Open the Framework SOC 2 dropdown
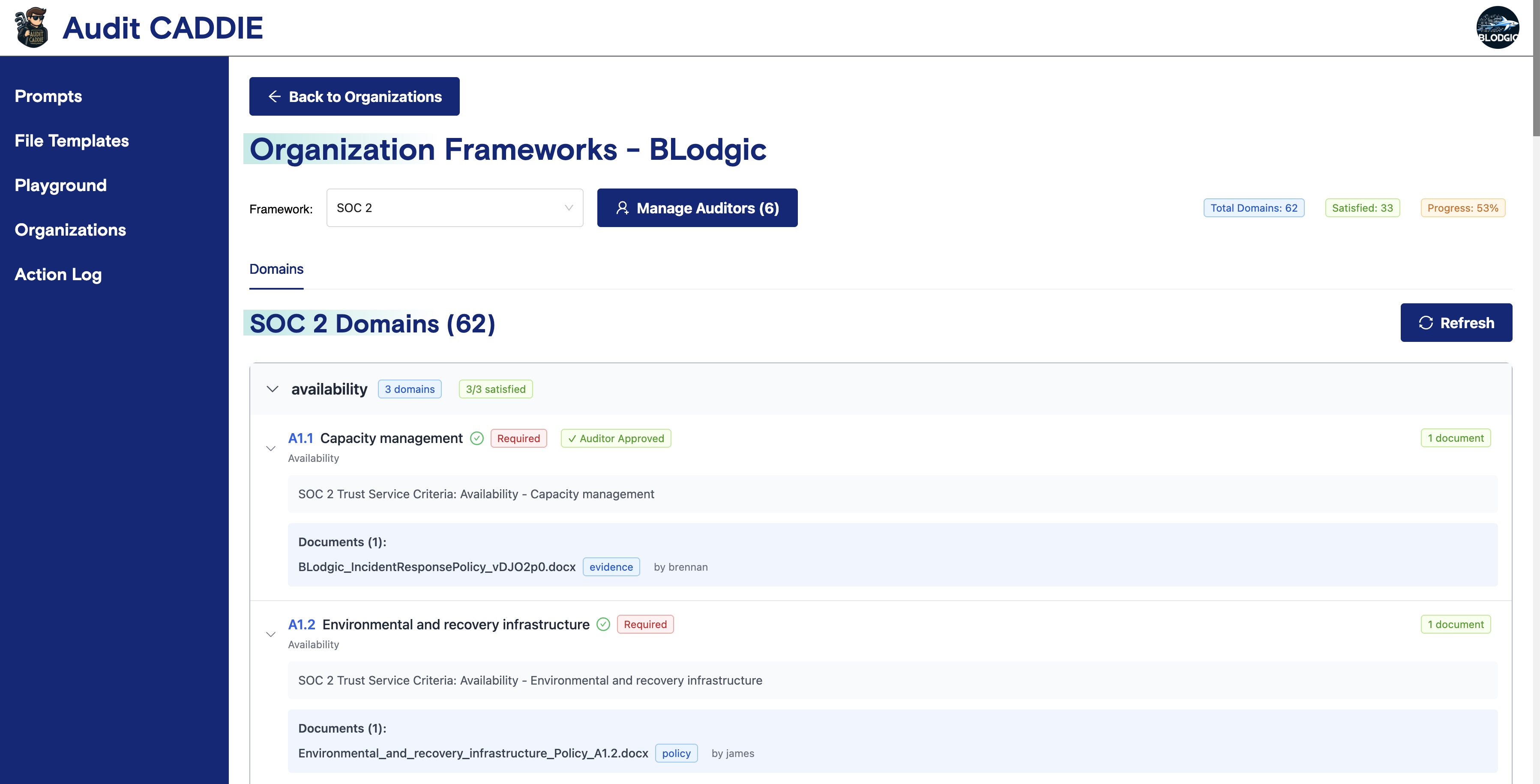The height and width of the screenshot is (784, 1540). point(455,208)
